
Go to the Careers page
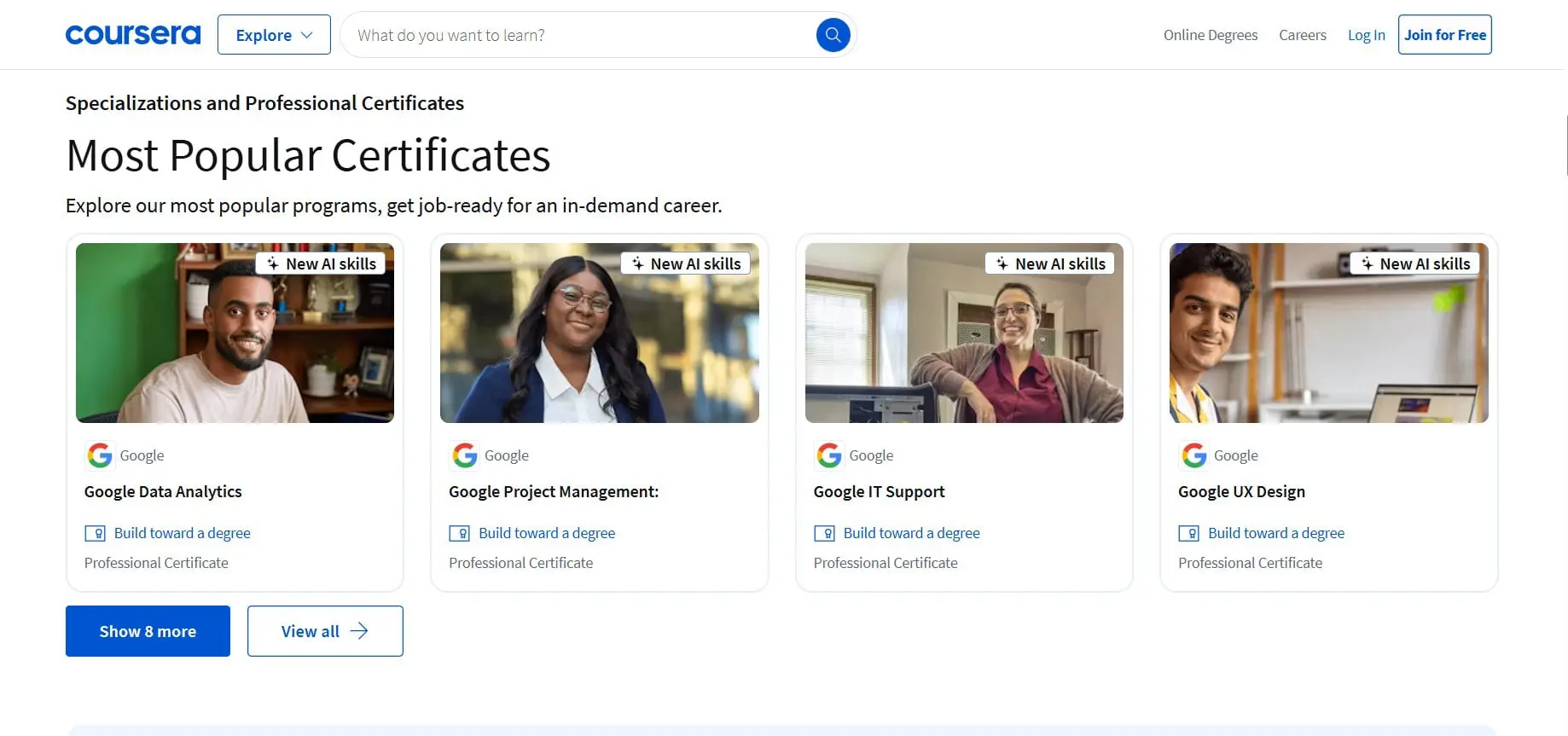click(x=1303, y=35)
